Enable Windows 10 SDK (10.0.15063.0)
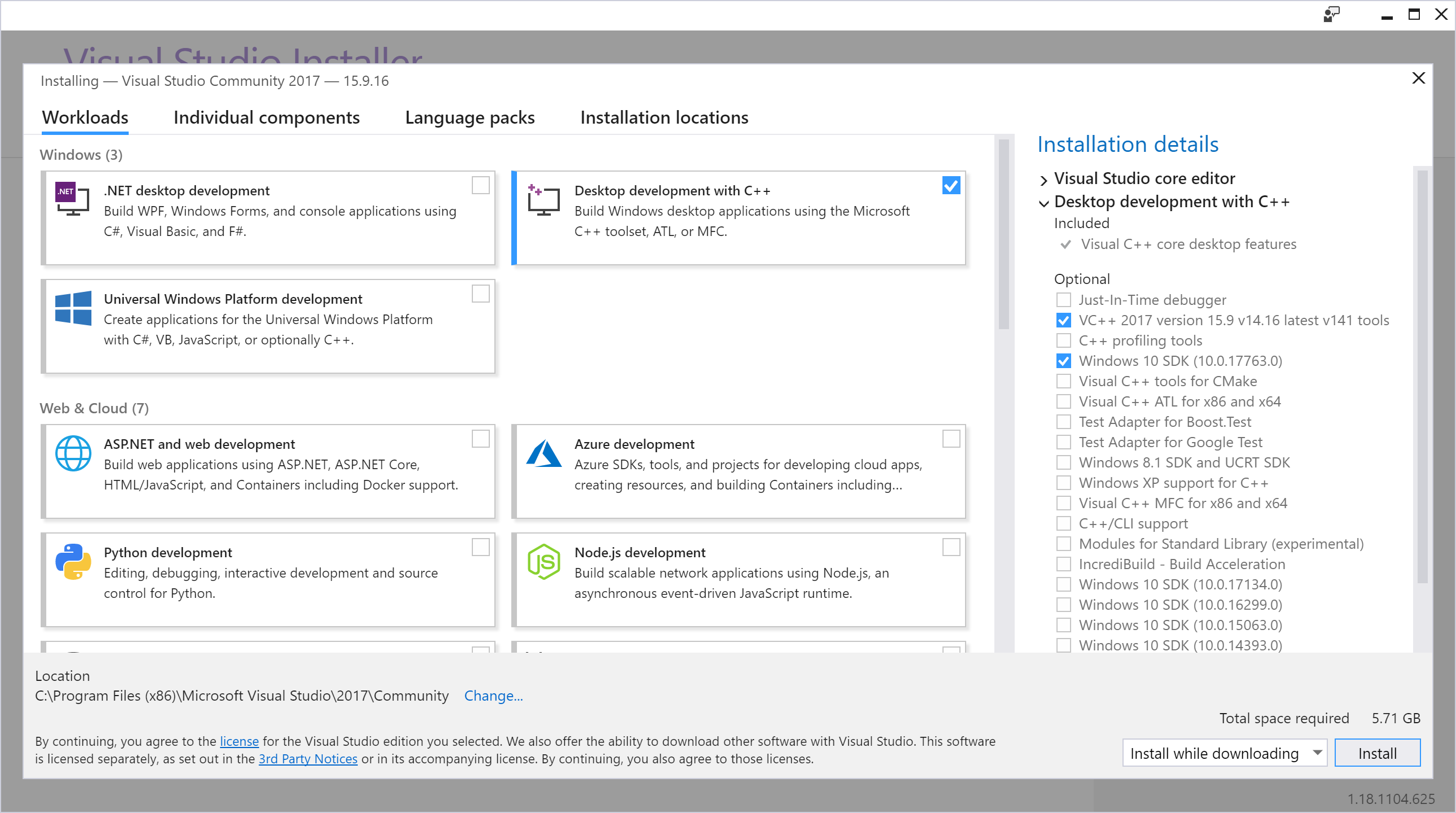The height and width of the screenshot is (813, 1456). pos(1063,626)
